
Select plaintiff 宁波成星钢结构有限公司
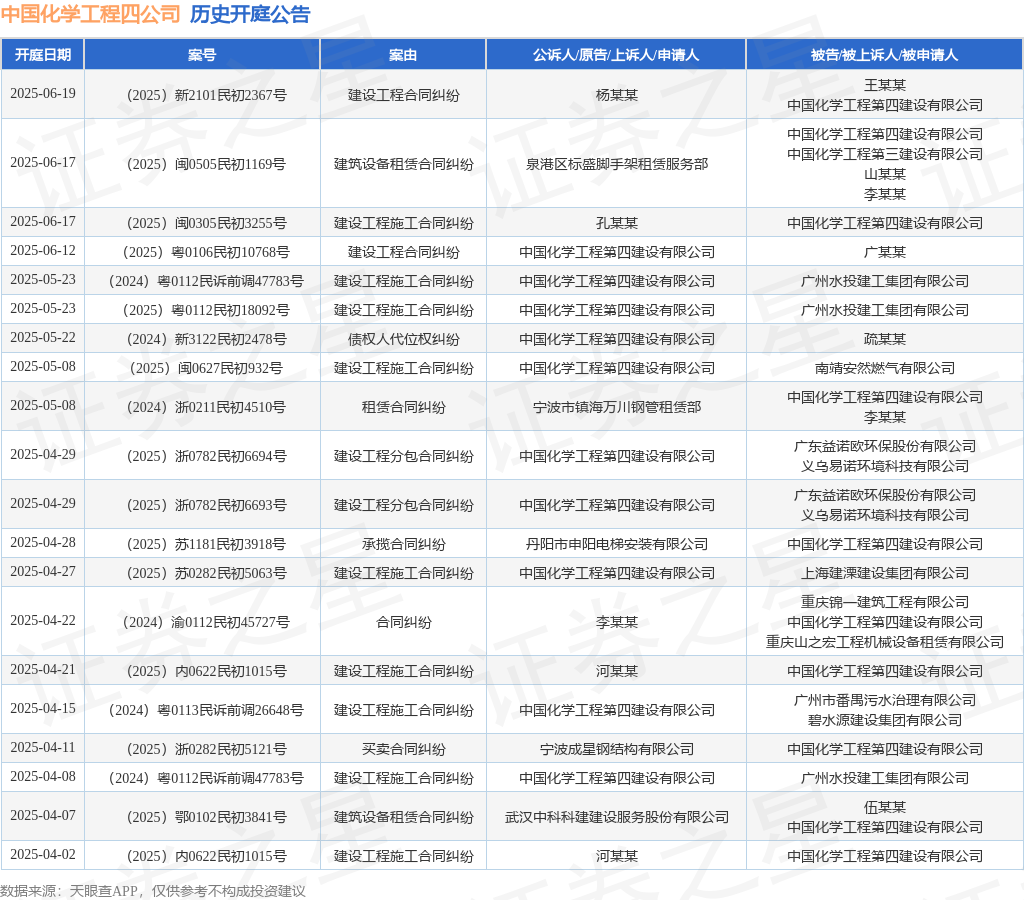click(616, 749)
